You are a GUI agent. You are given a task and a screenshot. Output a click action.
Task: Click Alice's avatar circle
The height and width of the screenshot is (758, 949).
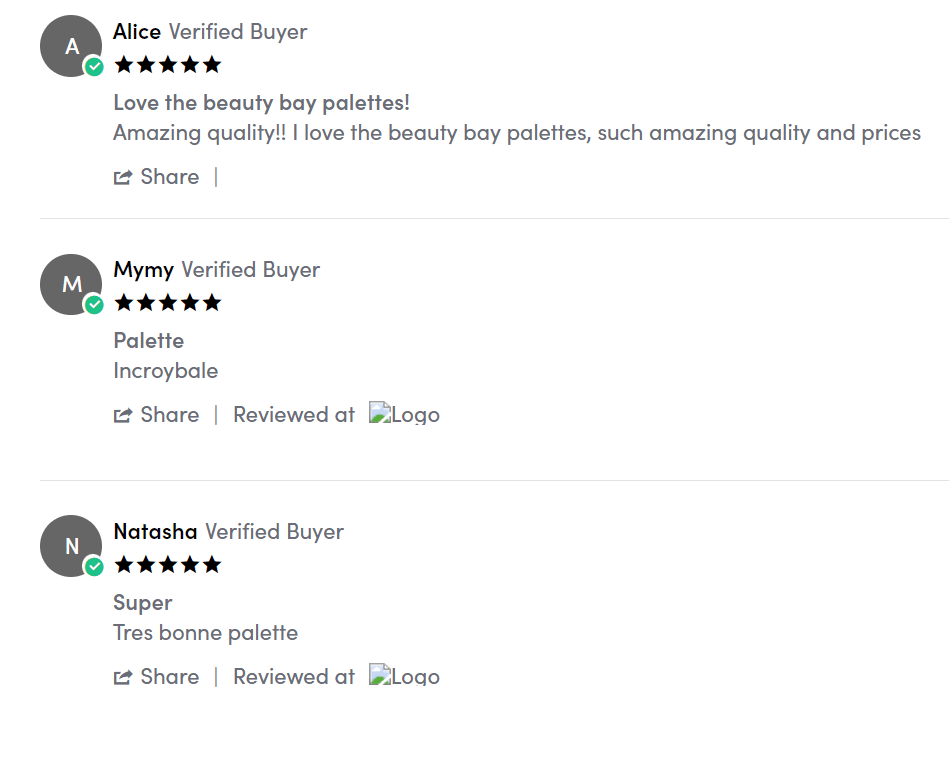(70, 46)
